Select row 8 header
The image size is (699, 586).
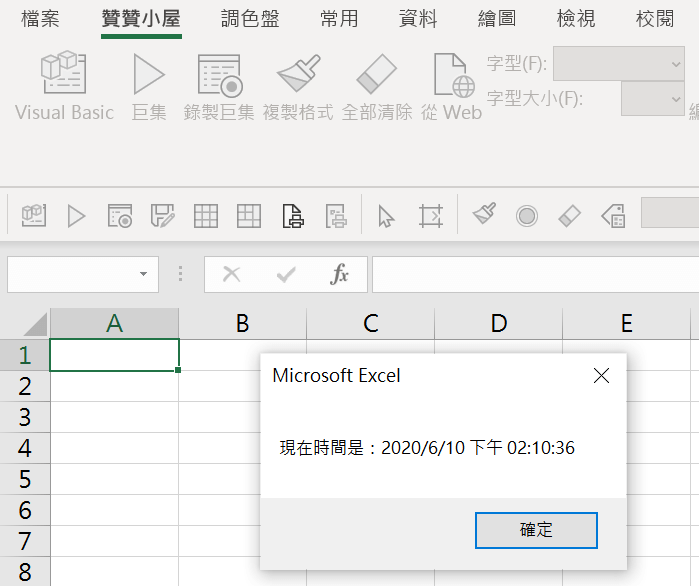click(25, 571)
